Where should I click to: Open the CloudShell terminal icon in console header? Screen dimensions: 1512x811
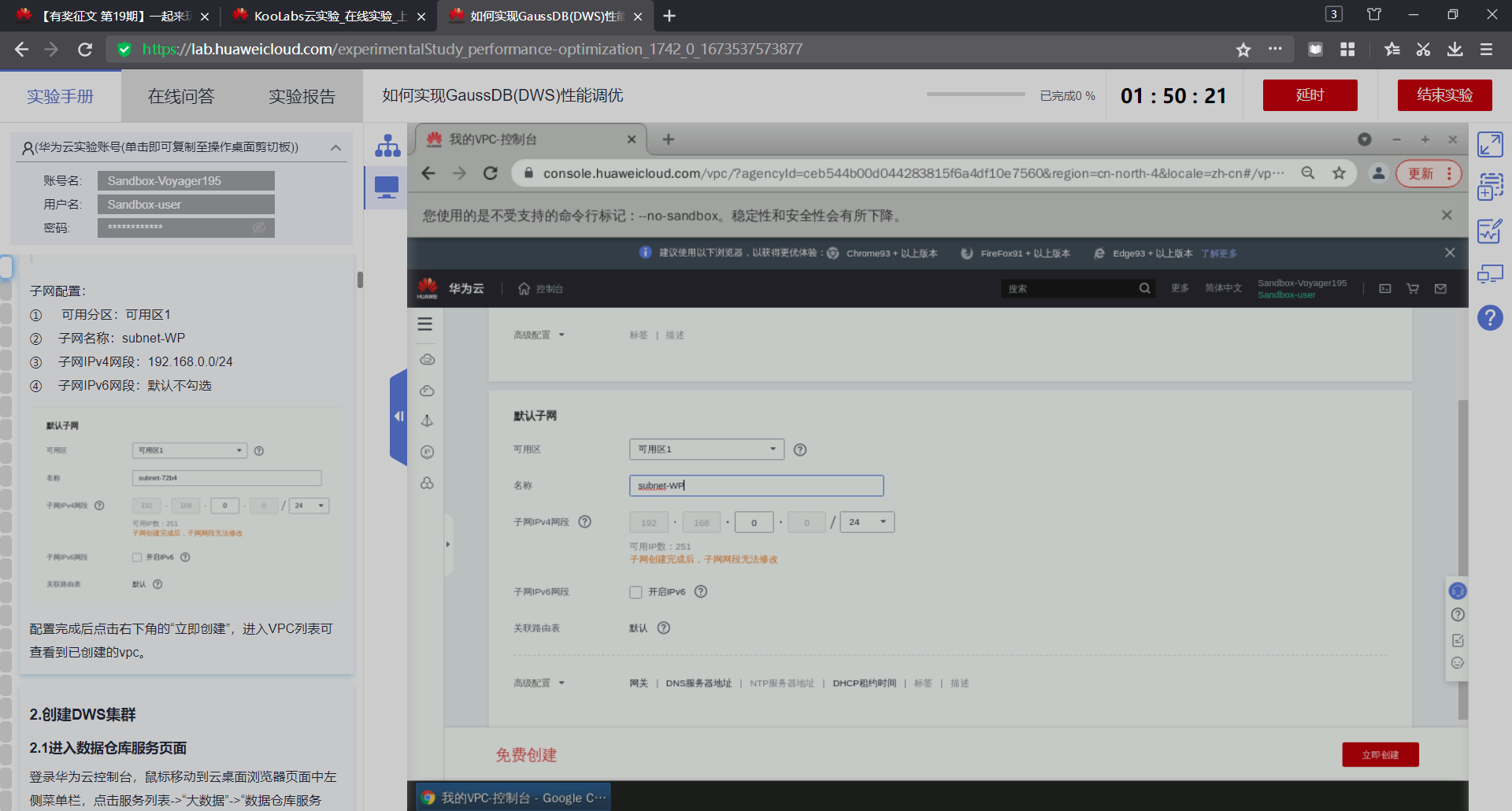click(x=1385, y=289)
